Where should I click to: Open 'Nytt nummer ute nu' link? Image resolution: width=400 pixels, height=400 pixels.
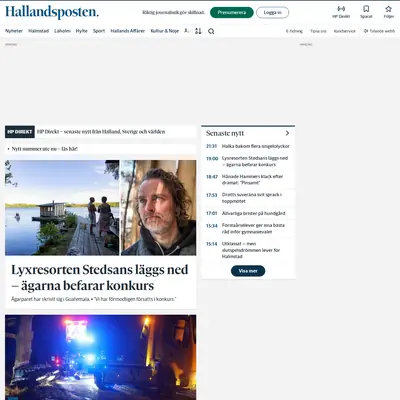coord(44,149)
